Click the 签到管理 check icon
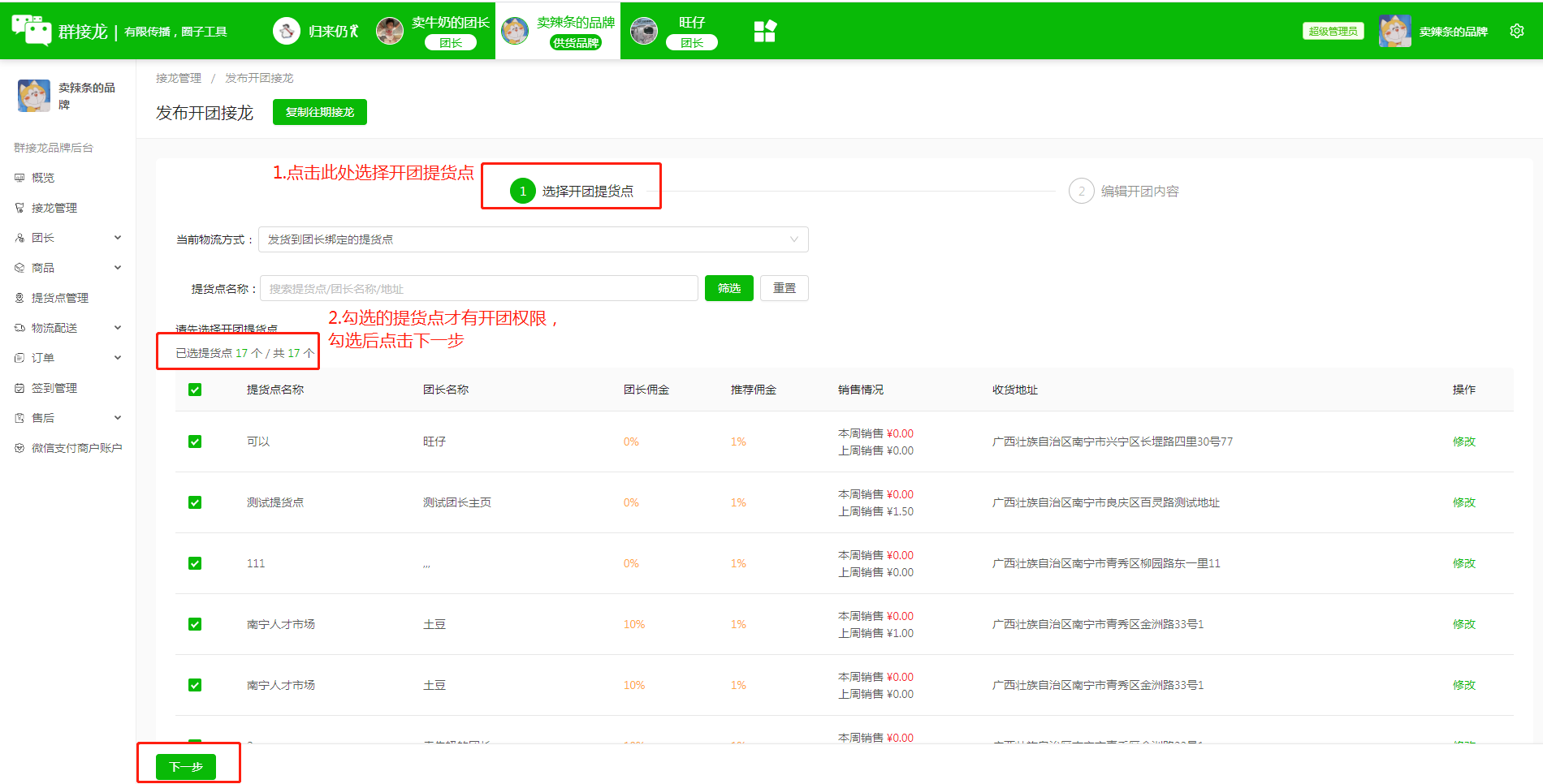The width and height of the screenshot is (1543, 784). [x=19, y=388]
